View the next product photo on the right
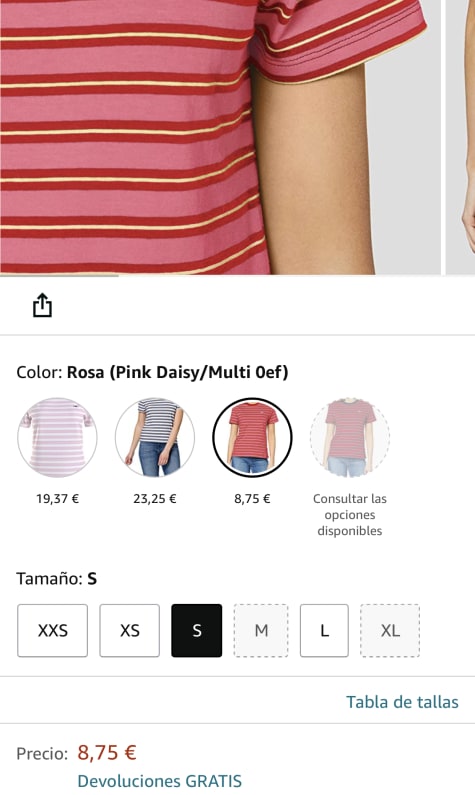Viewport: 475px width, 795px height. pyautogui.click(x=460, y=137)
